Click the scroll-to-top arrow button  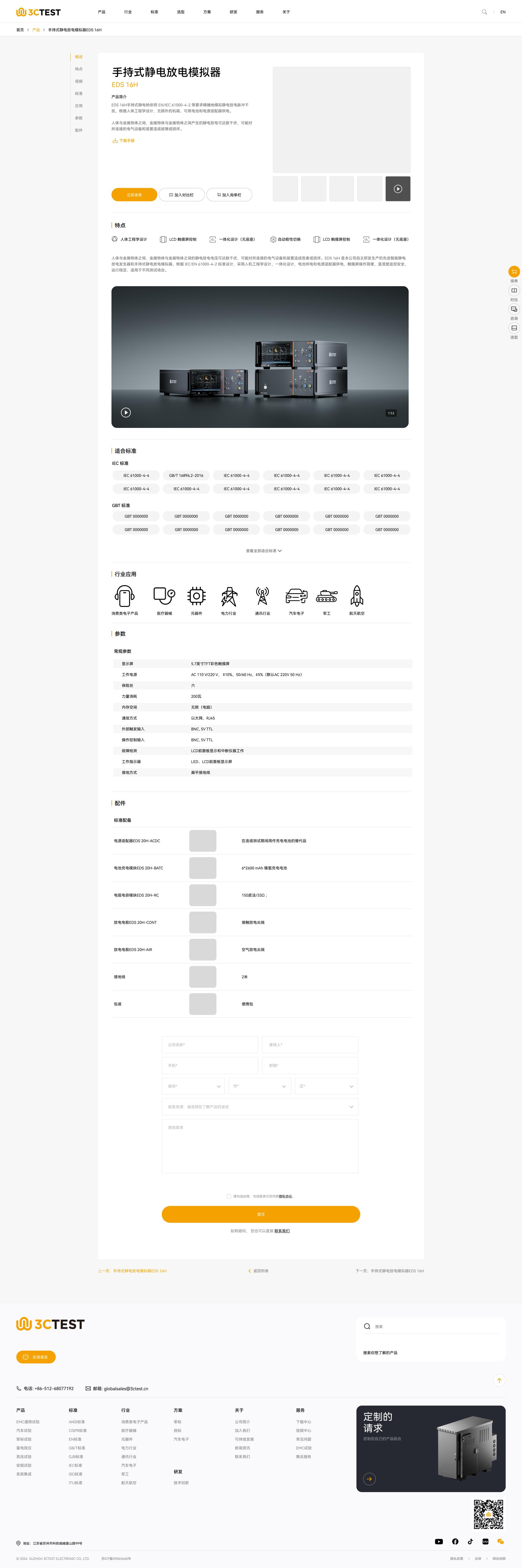coord(499,1381)
